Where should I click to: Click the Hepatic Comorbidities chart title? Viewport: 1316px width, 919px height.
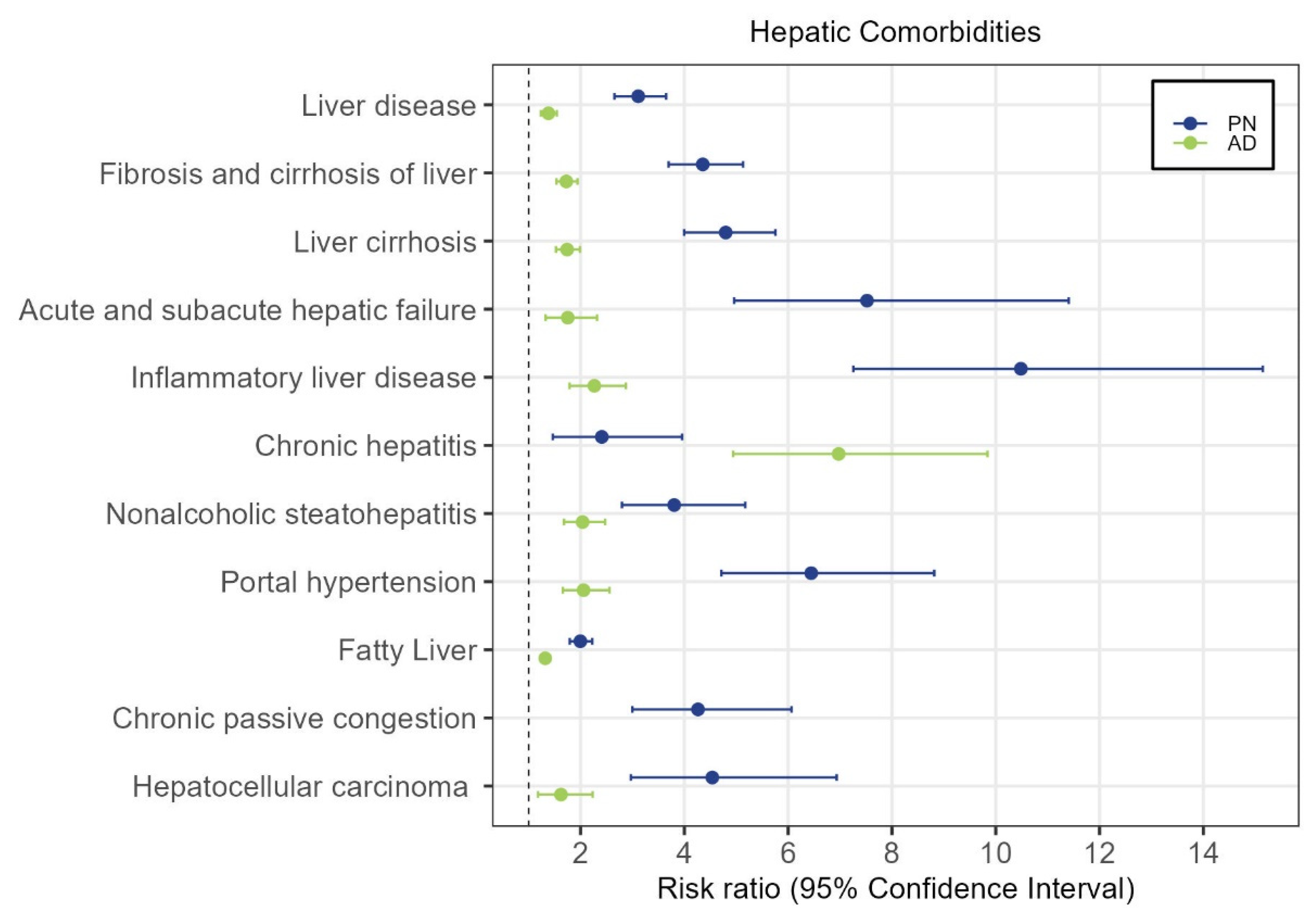tap(895, 32)
